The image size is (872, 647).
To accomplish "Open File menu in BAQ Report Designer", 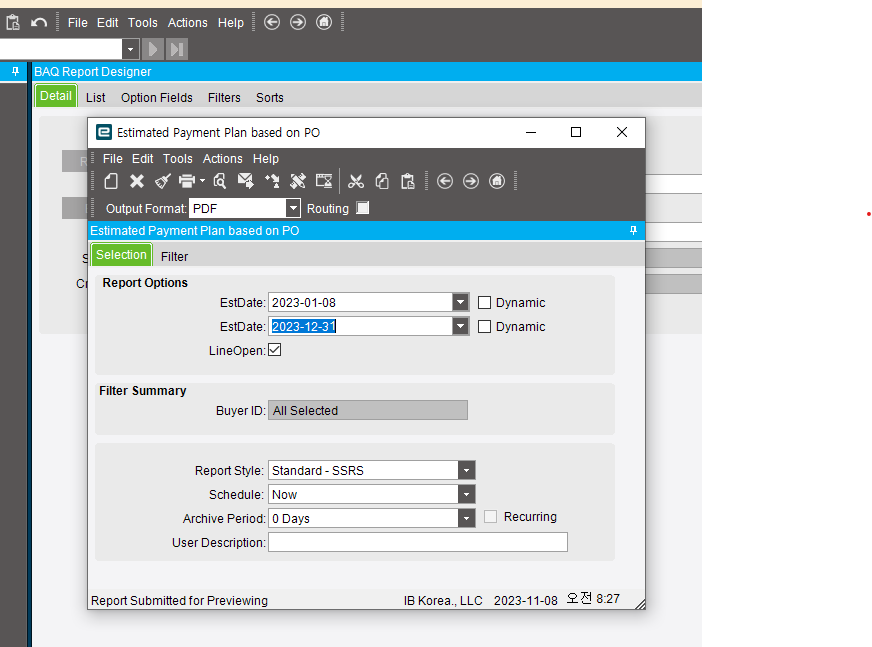I will [x=78, y=23].
